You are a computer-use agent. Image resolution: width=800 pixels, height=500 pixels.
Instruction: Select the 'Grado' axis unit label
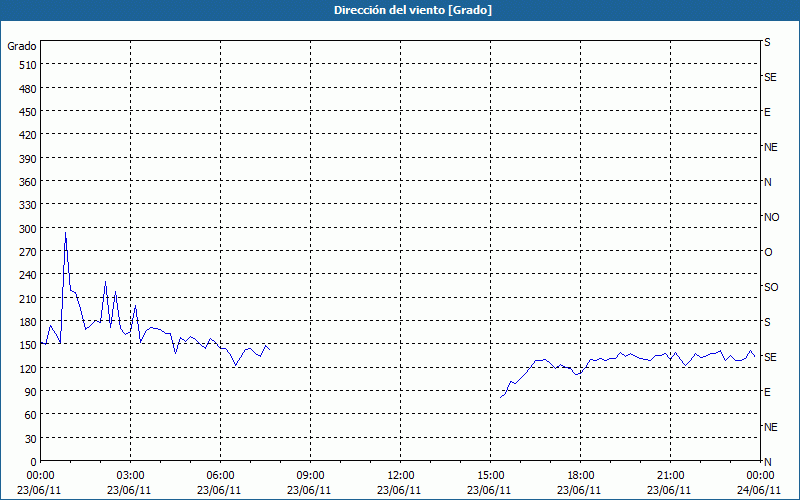coord(22,46)
